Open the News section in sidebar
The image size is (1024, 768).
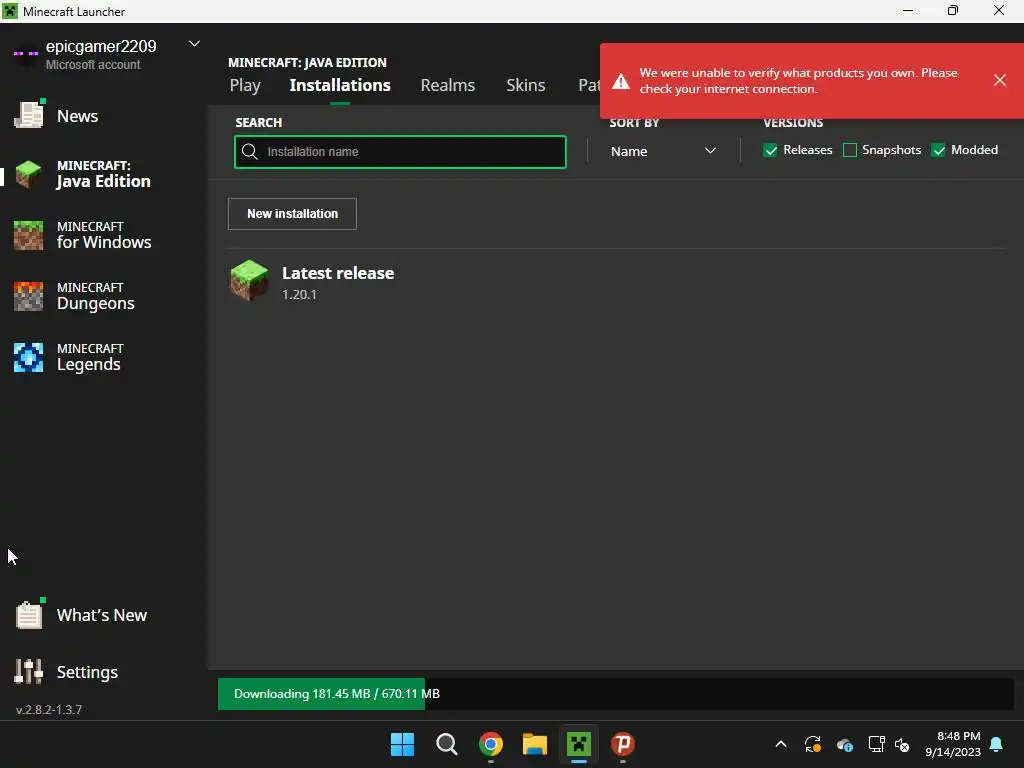(57, 116)
